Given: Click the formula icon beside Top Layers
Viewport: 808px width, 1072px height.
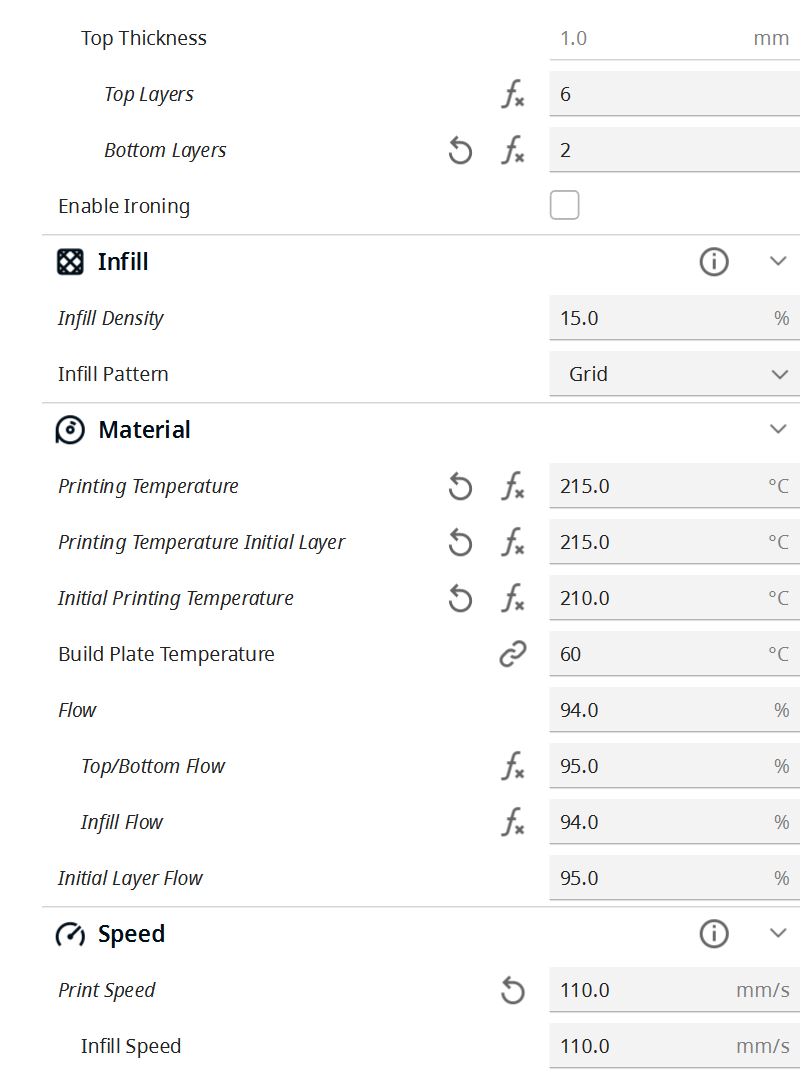Looking at the screenshot, I should (x=512, y=95).
